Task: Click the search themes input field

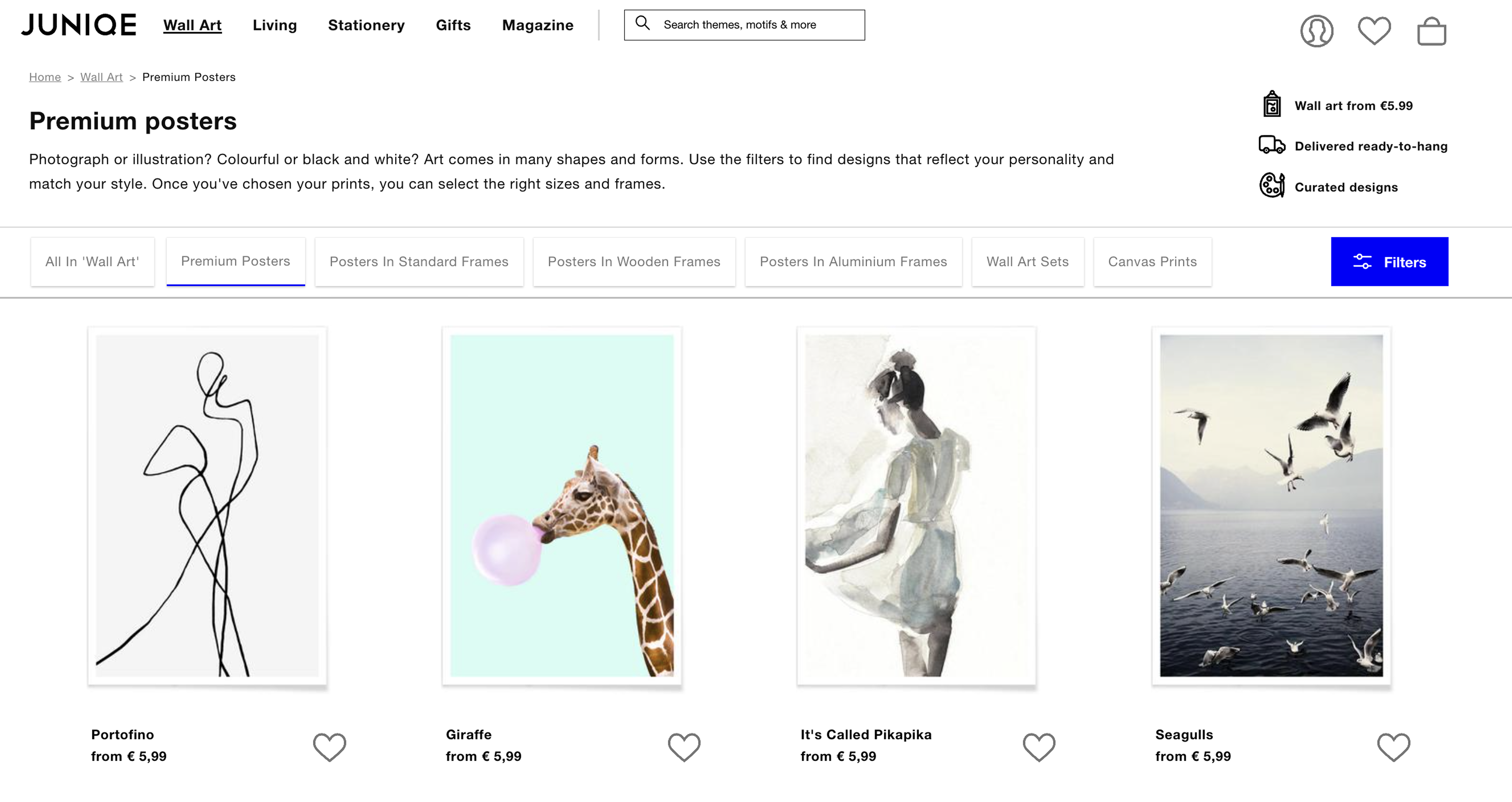Action: (757, 25)
